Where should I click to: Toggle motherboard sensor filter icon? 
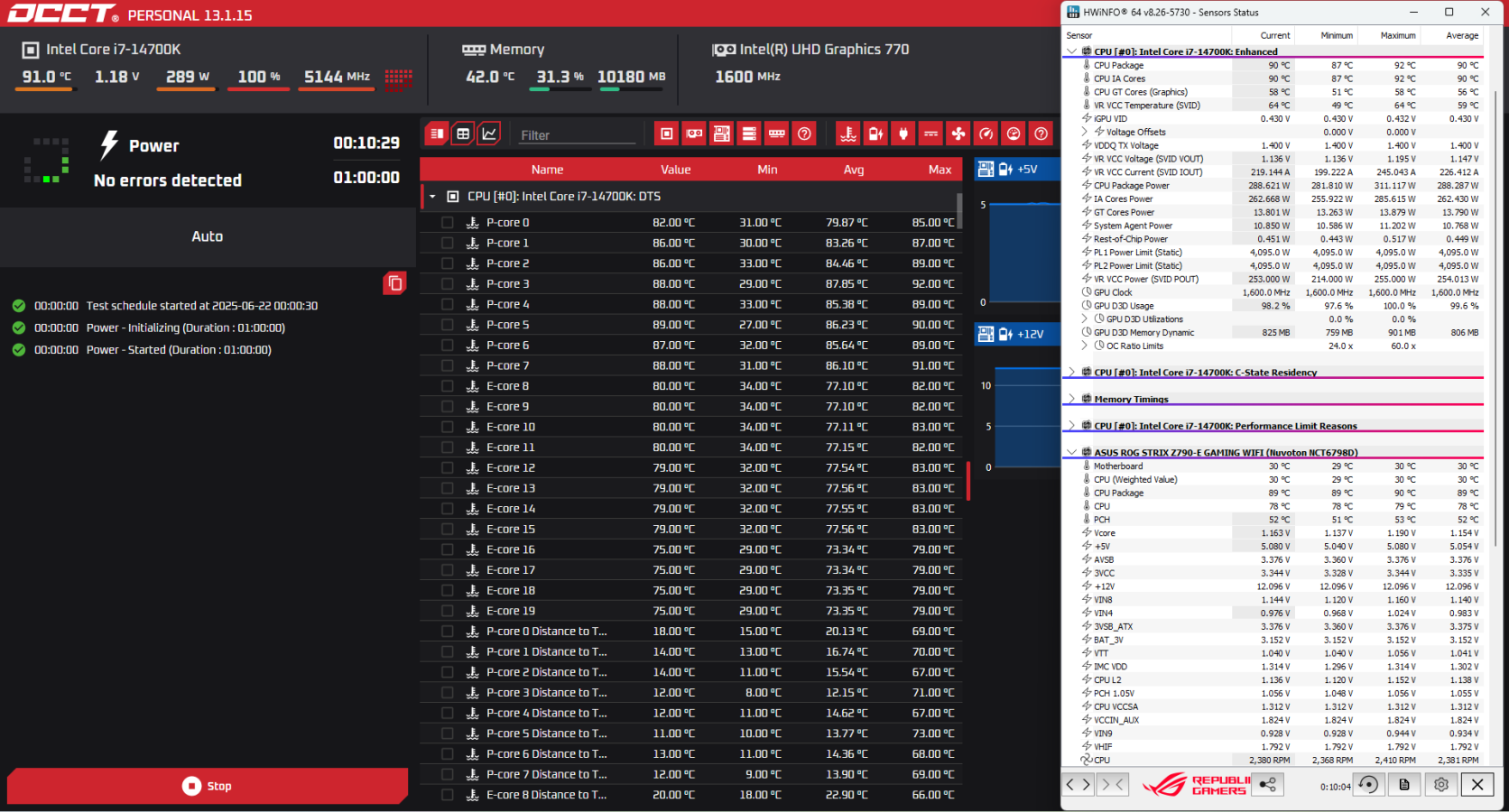point(722,134)
